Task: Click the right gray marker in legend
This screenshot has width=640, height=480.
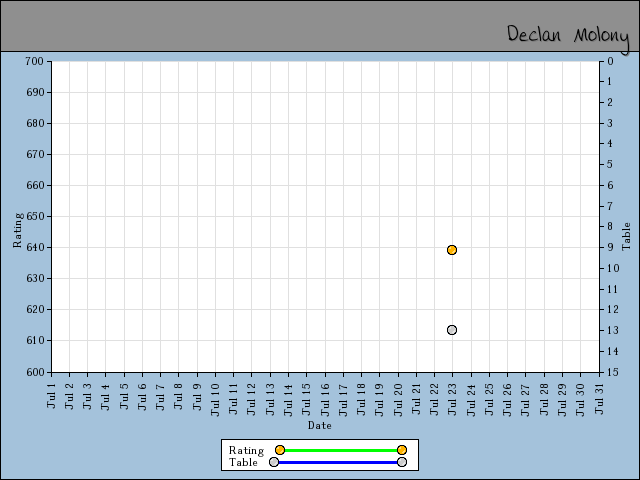Action: pyautogui.click(x=402, y=462)
